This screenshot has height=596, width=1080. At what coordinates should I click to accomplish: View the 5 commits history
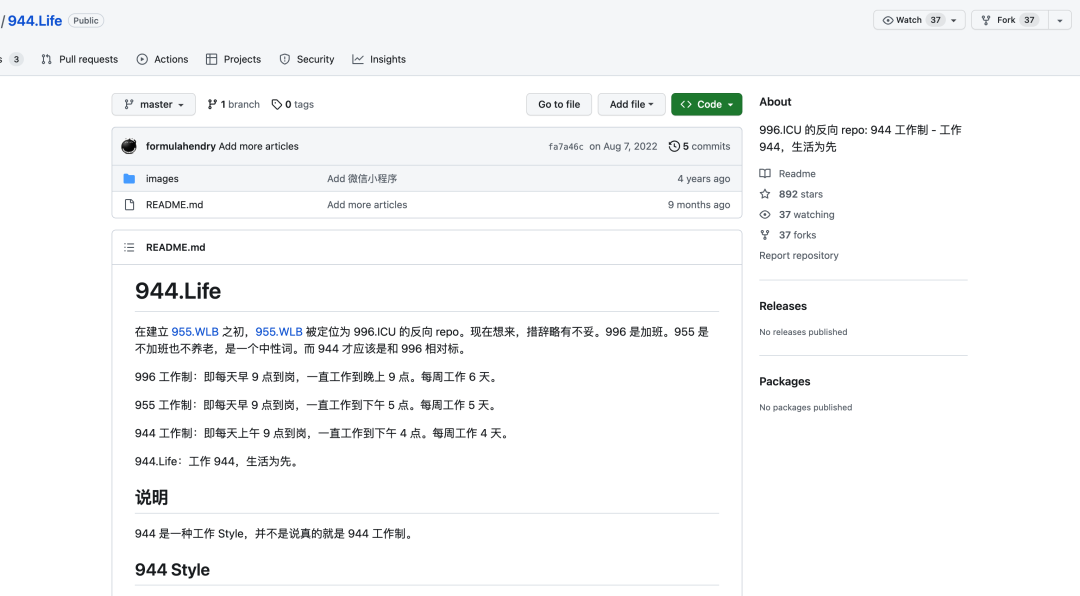coord(699,146)
